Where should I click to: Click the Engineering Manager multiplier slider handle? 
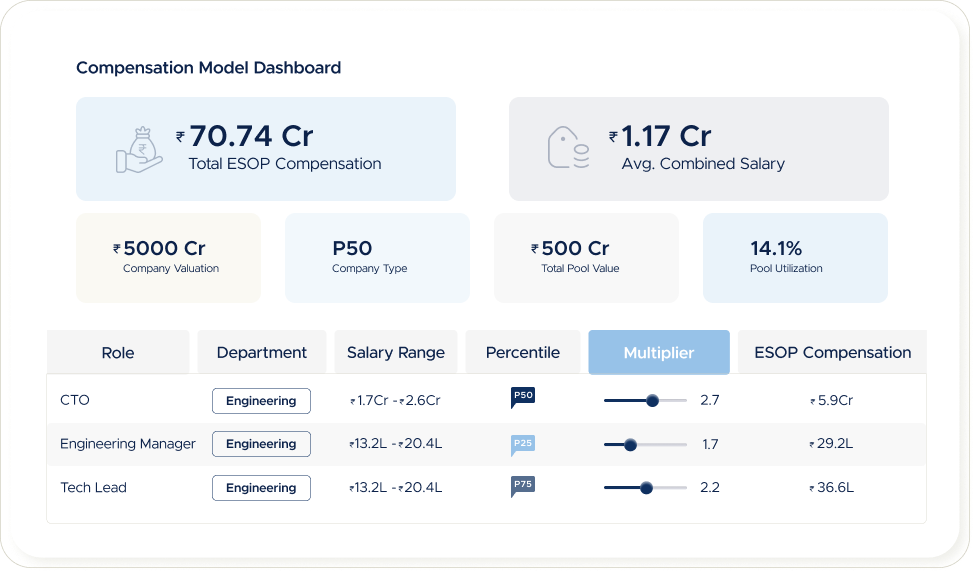tap(630, 444)
